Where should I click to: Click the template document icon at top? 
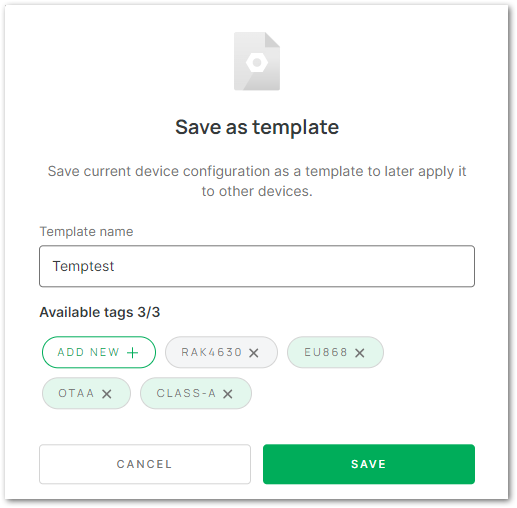257,61
